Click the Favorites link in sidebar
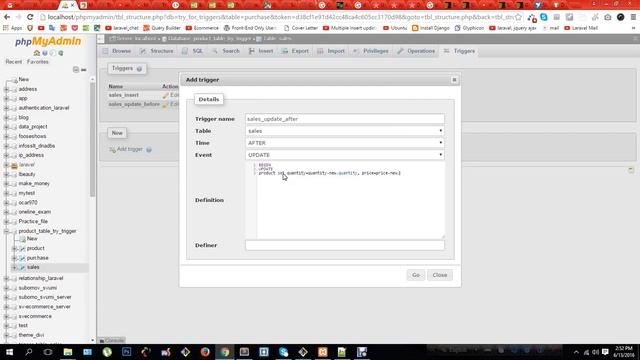This screenshot has height=360, width=640. 38,62
